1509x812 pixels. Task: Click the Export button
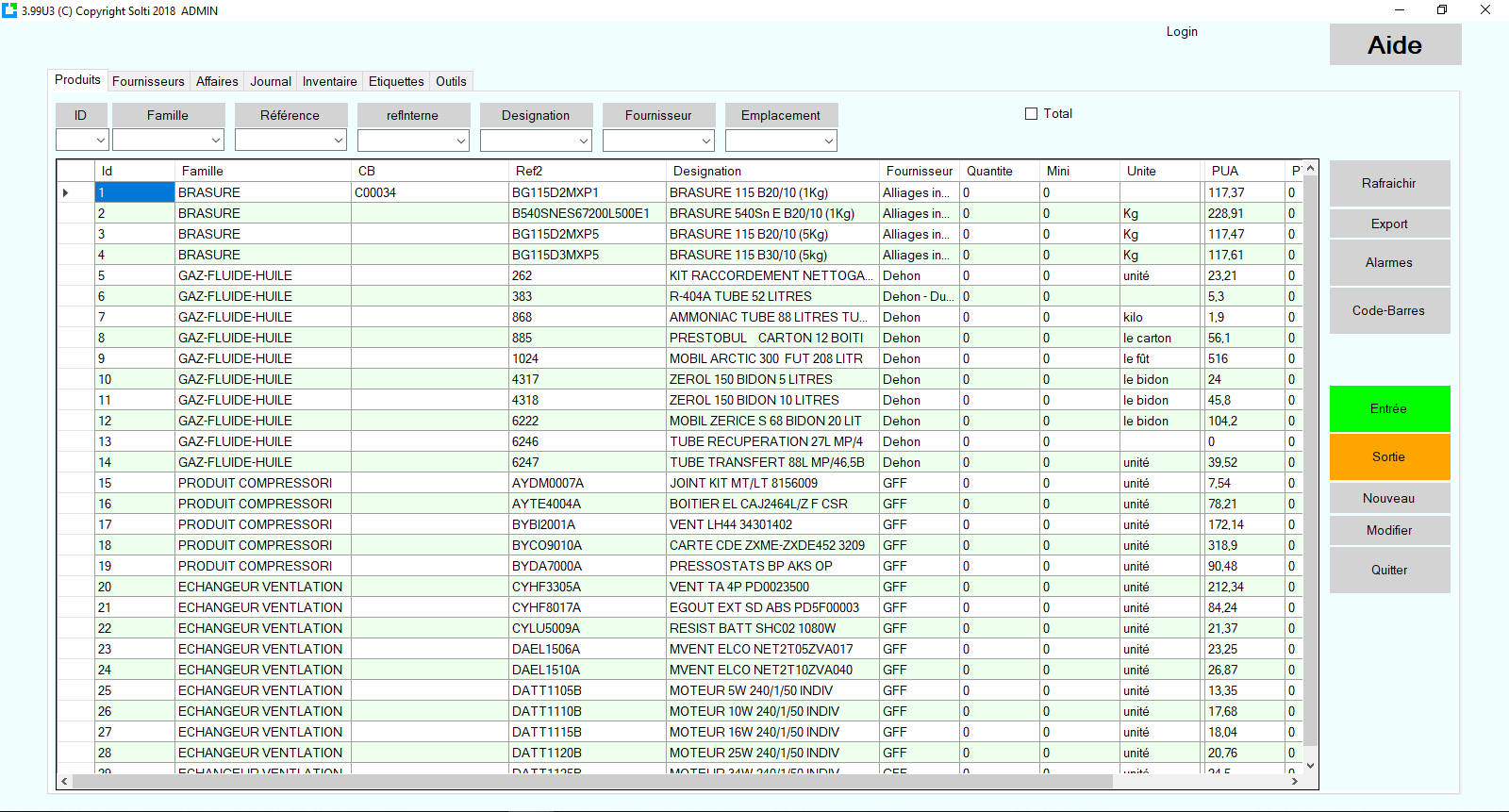(1389, 224)
